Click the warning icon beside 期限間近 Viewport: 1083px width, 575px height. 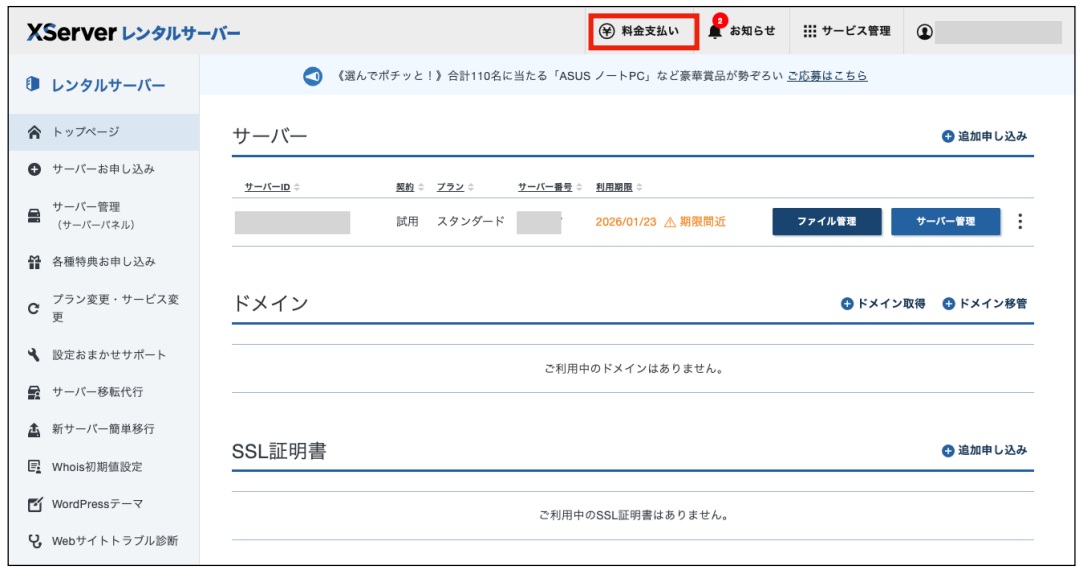[670, 222]
